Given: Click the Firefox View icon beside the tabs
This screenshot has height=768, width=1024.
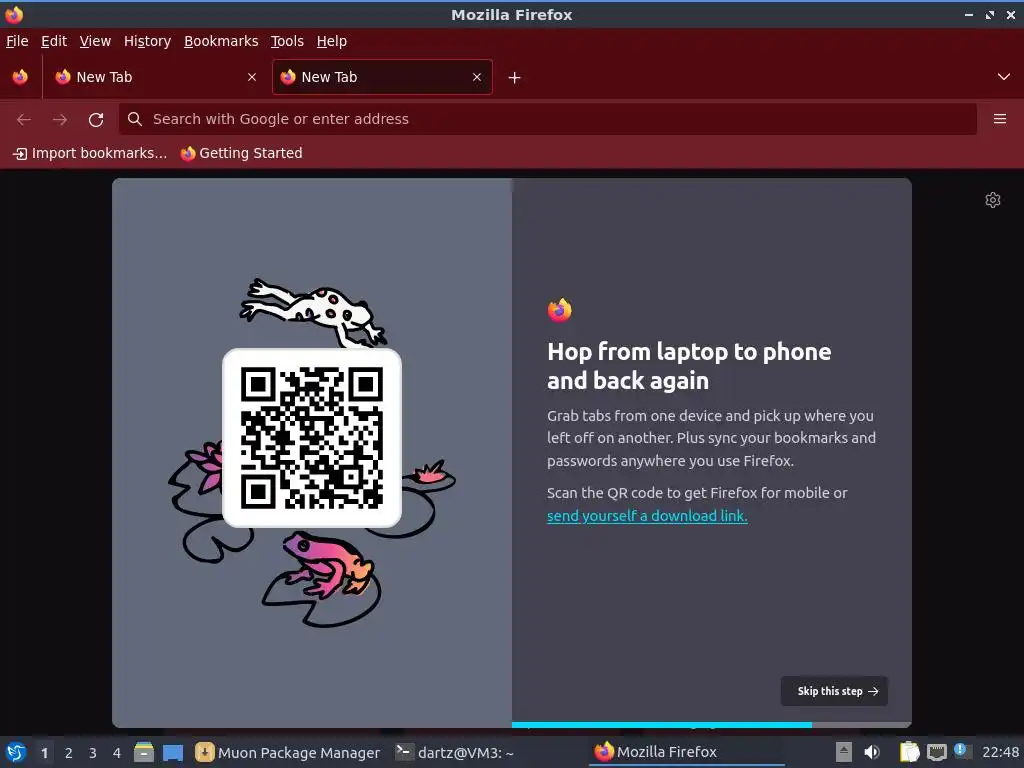Looking at the screenshot, I should 20,77.
